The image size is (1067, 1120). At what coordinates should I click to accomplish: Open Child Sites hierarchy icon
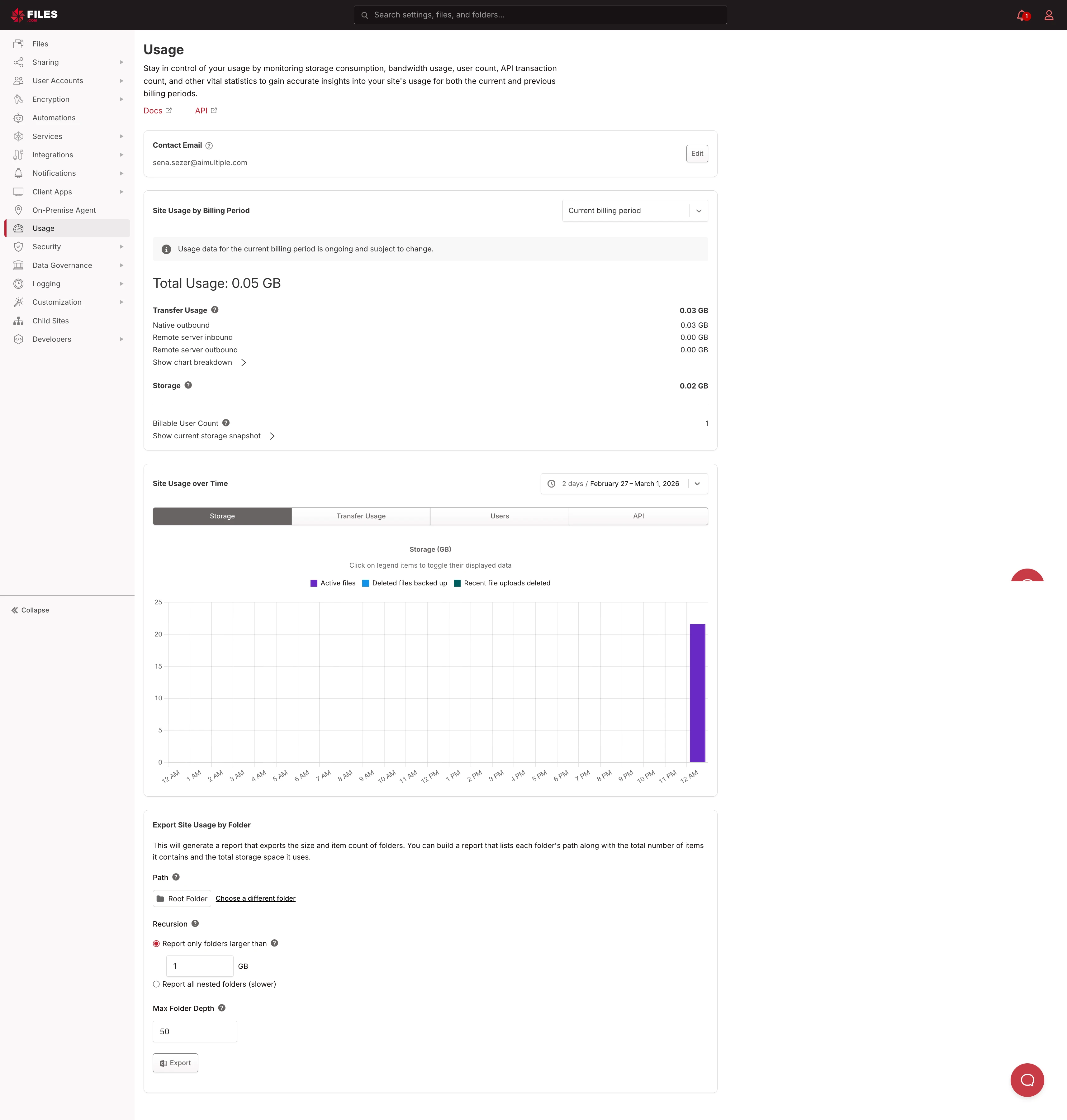(19, 321)
